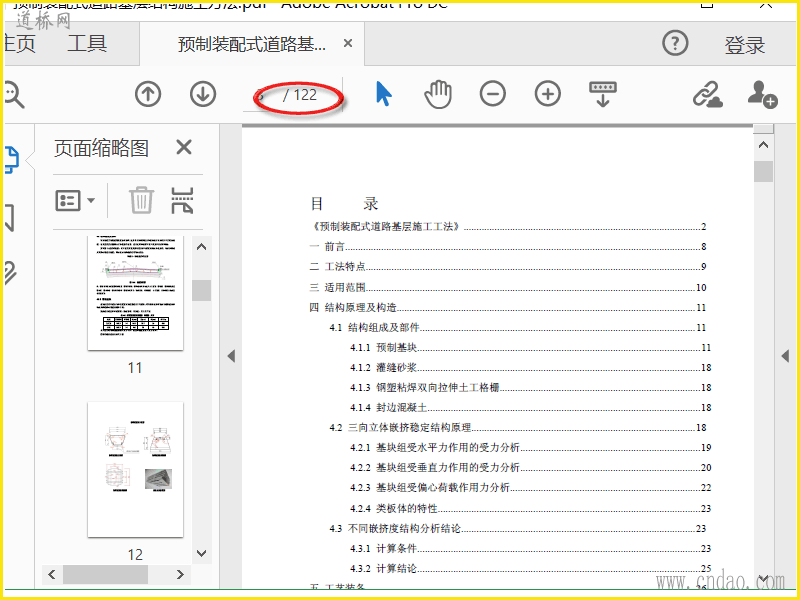Open contents entry 三 适用范围
The width and height of the screenshot is (800, 600).
[508, 287]
